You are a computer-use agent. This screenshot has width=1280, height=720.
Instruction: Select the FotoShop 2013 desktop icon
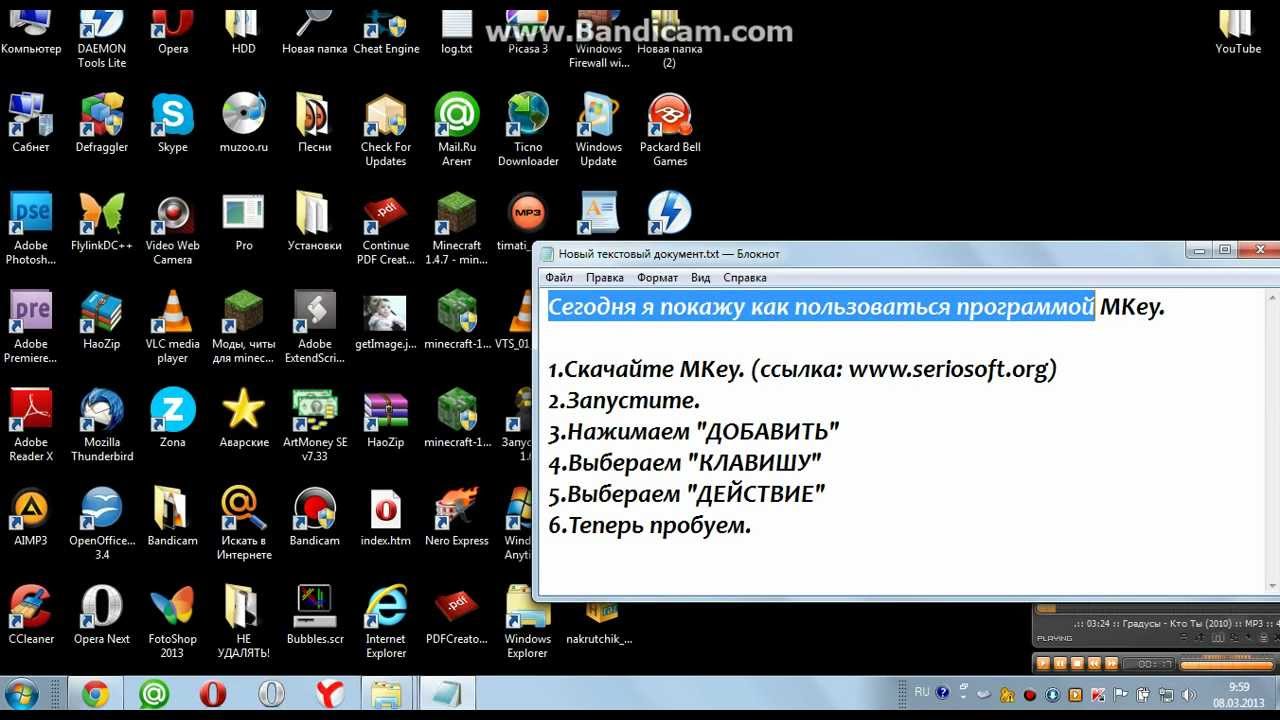pyautogui.click(x=172, y=620)
